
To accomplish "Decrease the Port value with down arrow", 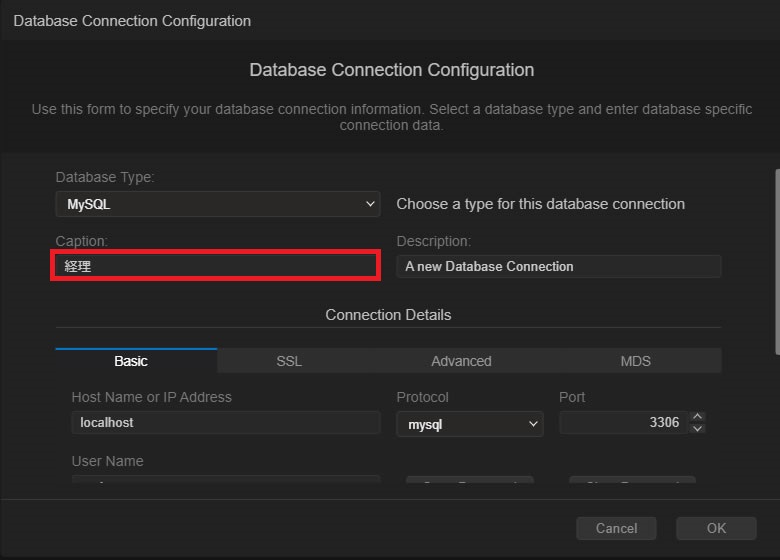I will (698, 429).
